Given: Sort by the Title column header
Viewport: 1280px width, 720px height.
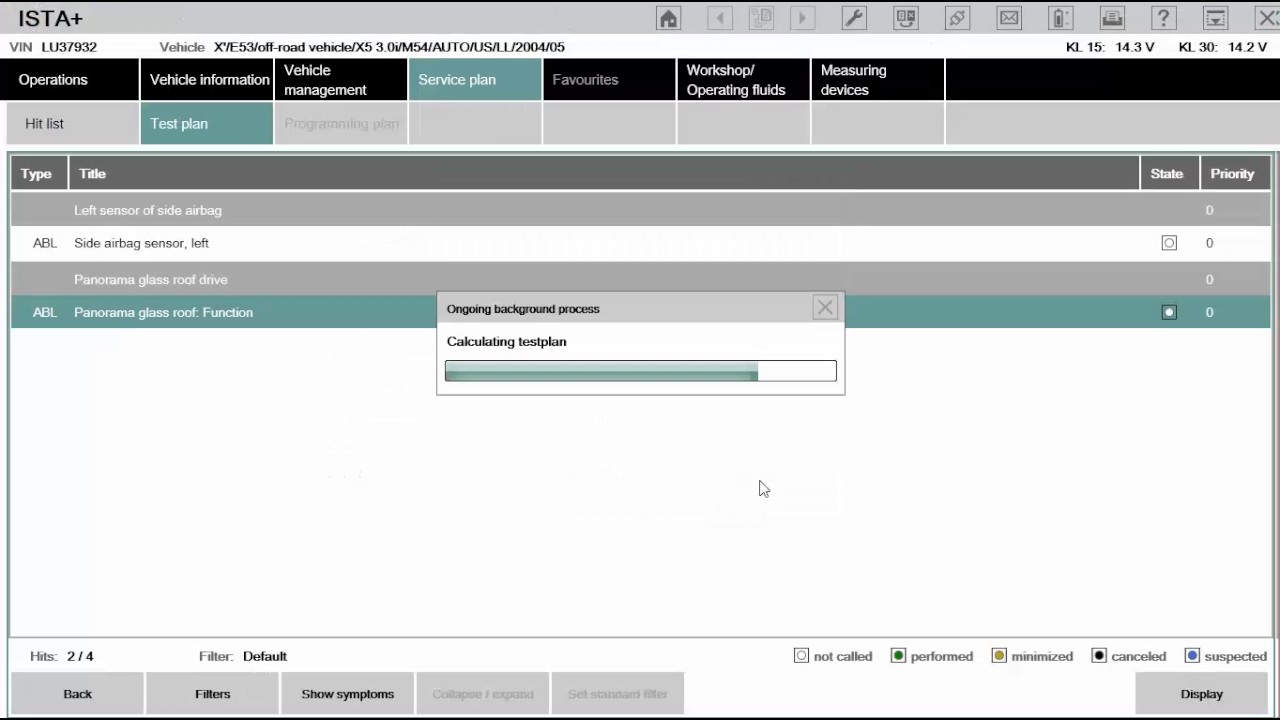Looking at the screenshot, I should pos(604,173).
